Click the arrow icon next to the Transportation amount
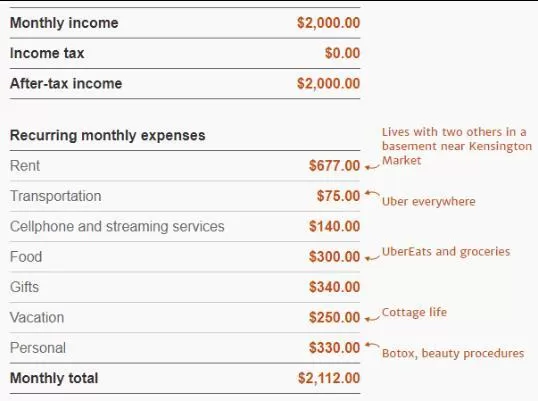 (x=372, y=193)
